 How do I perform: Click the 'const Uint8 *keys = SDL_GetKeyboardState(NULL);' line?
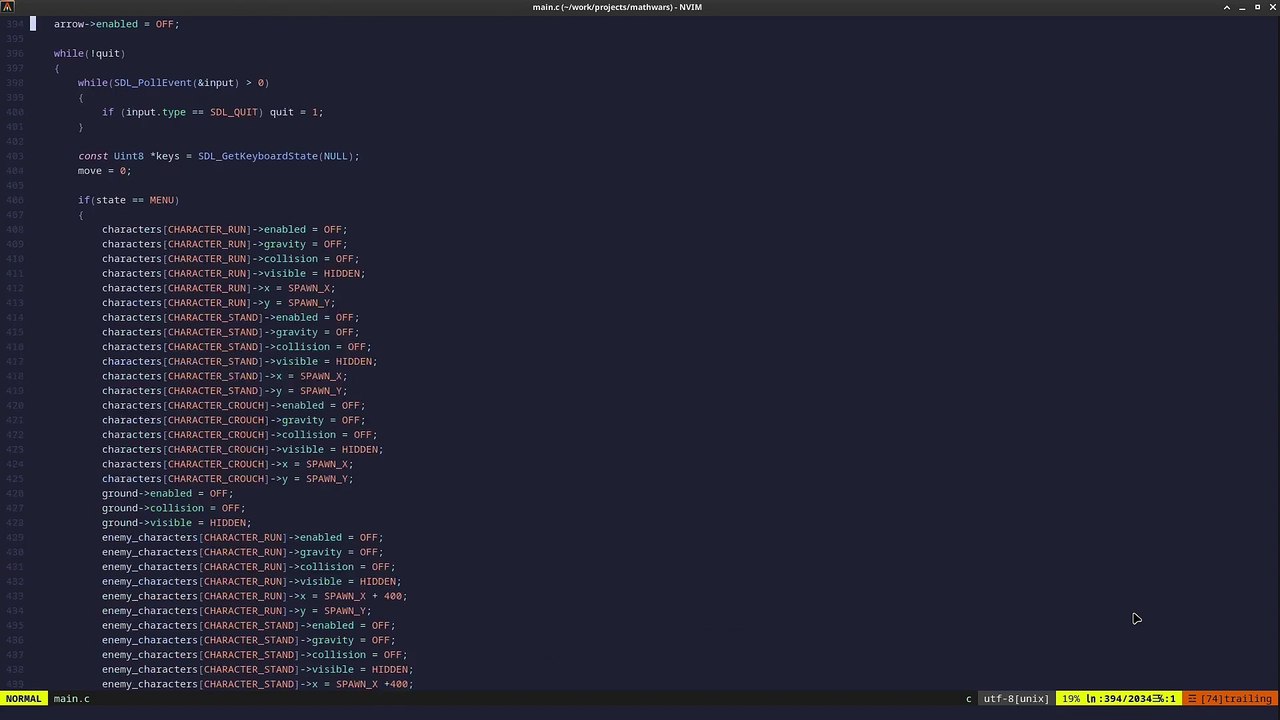(218, 156)
